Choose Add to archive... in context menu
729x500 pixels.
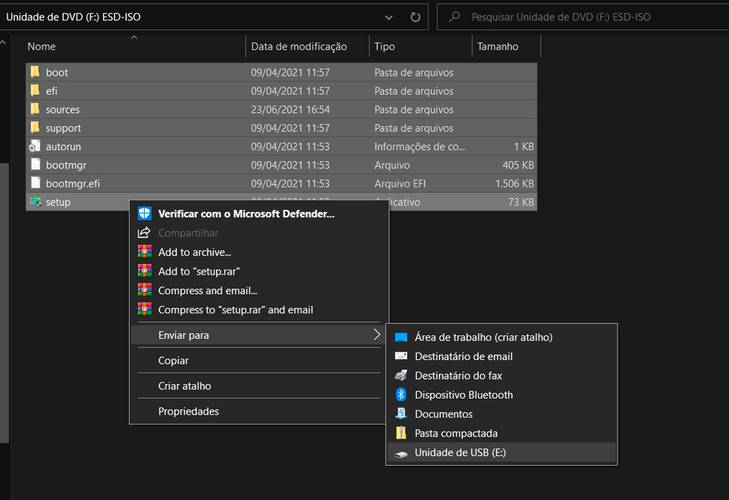point(258,252)
